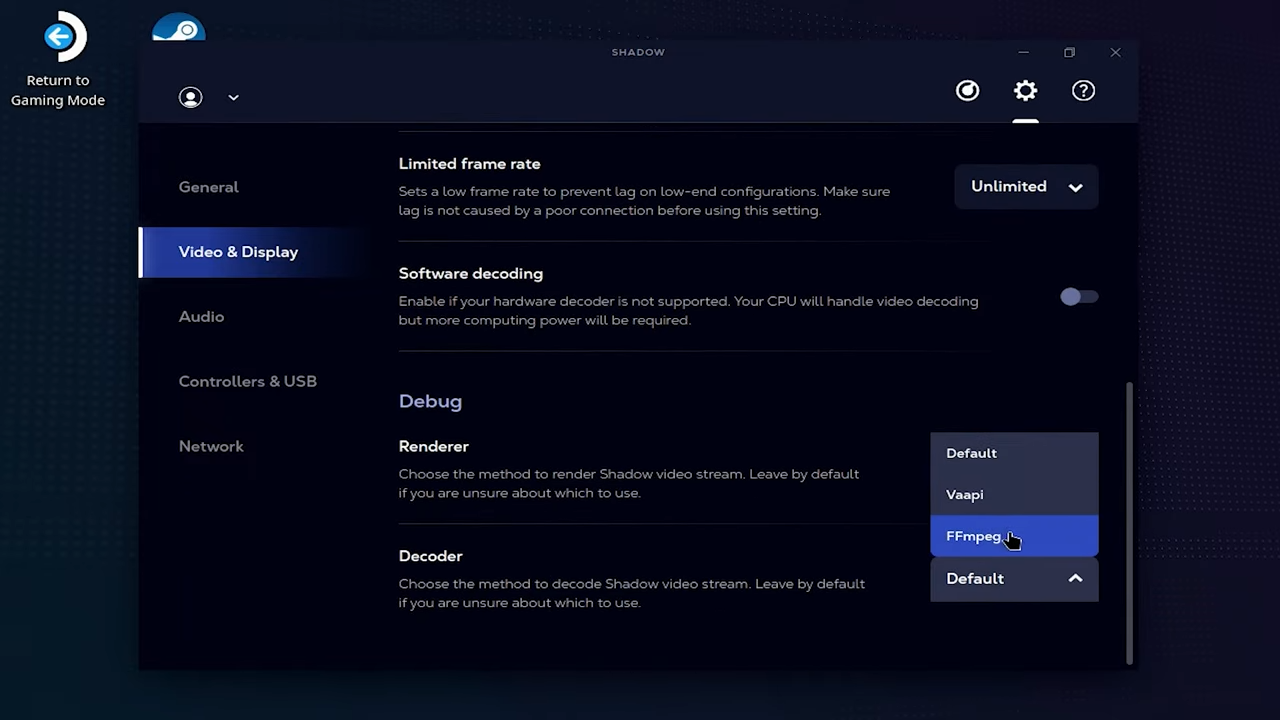
Task: Switch to the General settings tab
Action: click(x=208, y=187)
